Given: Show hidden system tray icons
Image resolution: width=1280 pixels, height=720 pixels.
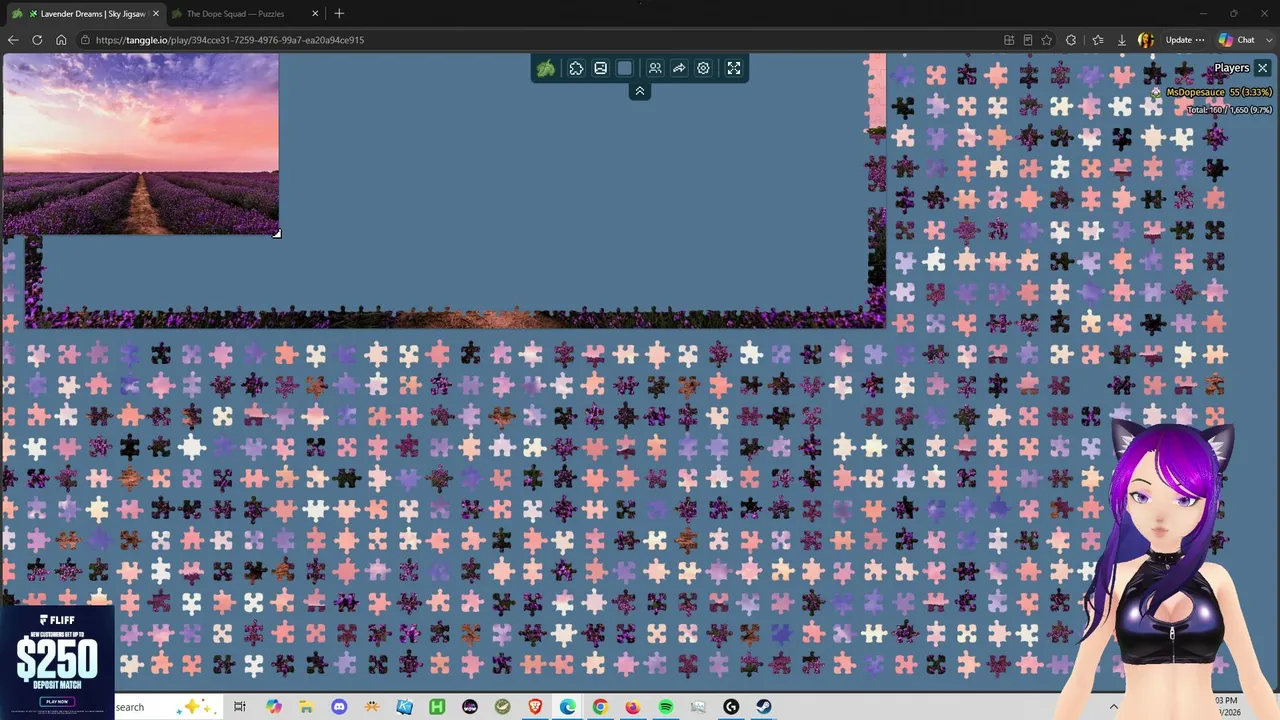Looking at the screenshot, I should coord(1113,707).
